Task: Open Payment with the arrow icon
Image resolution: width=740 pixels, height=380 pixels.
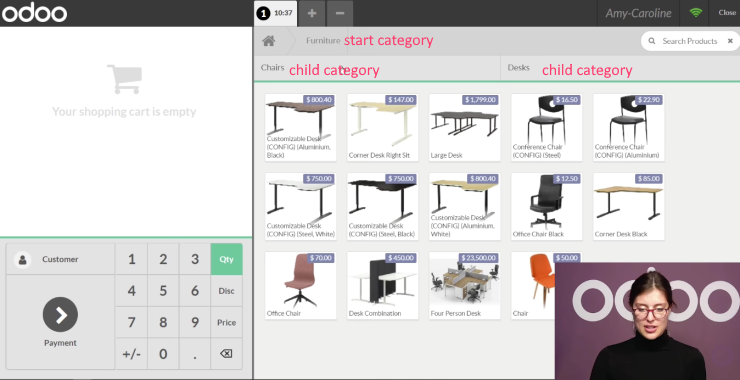Action: point(60,314)
